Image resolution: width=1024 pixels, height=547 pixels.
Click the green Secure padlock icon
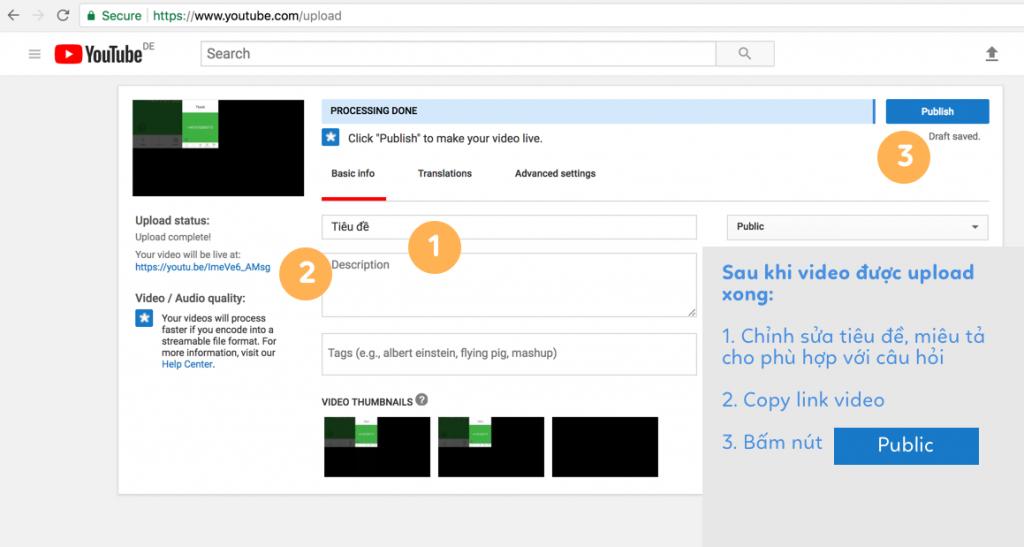pos(91,16)
